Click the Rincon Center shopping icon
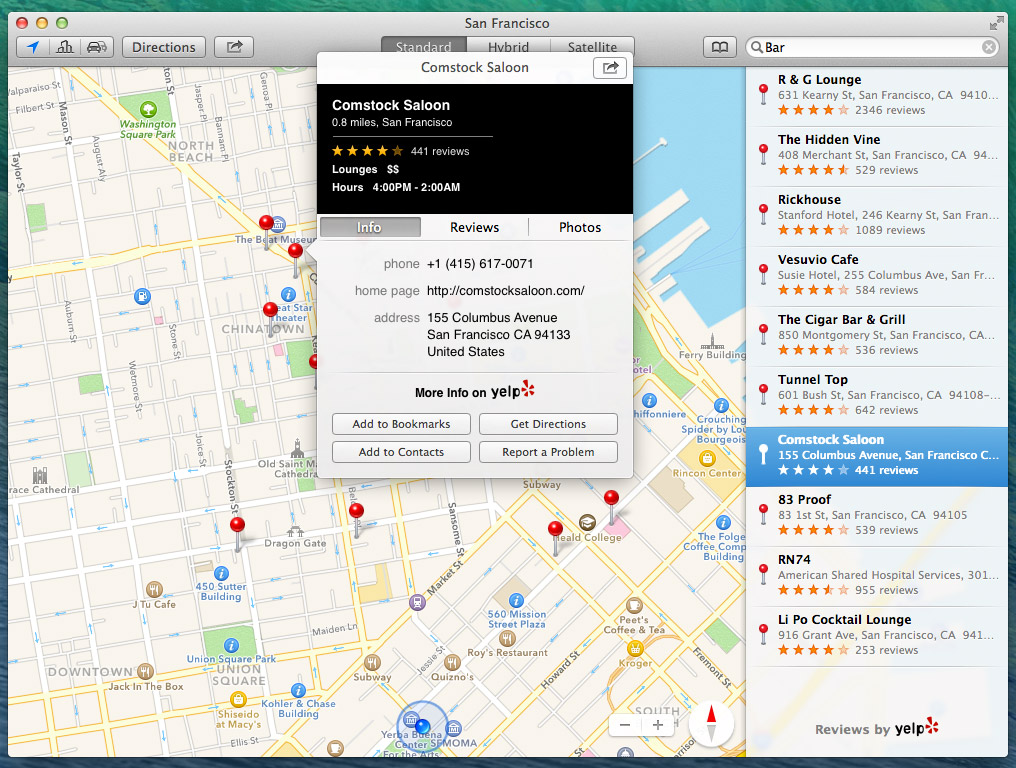 707,459
